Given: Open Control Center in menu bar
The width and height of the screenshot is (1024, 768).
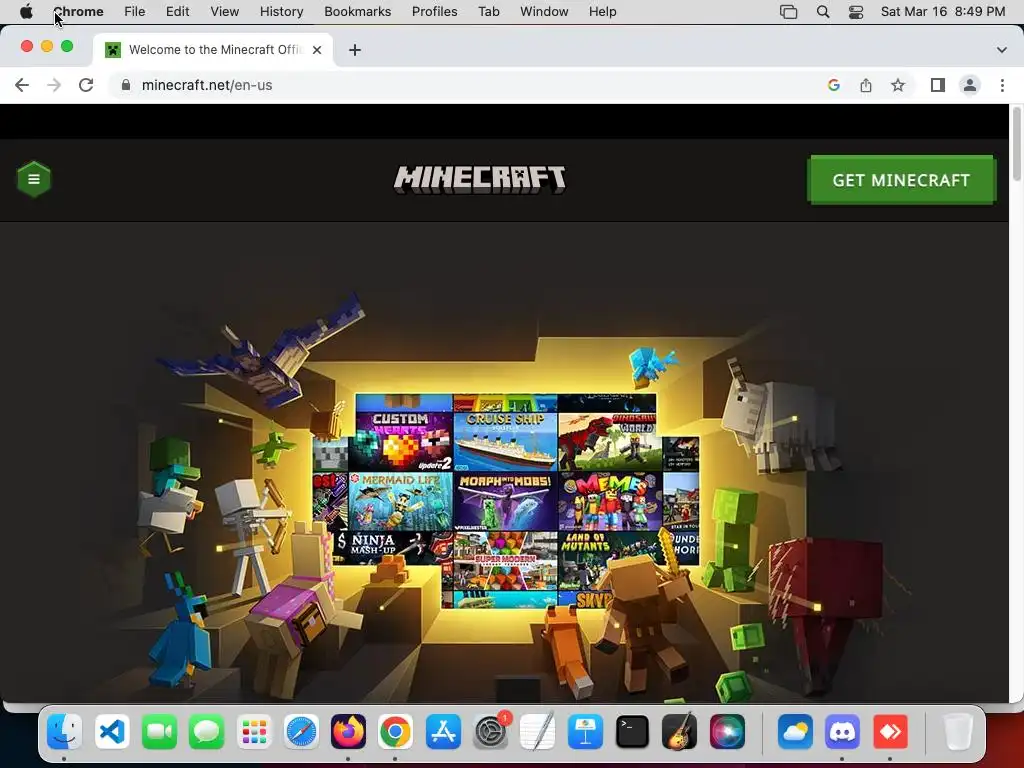Looking at the screenshot, I should 856,12.
